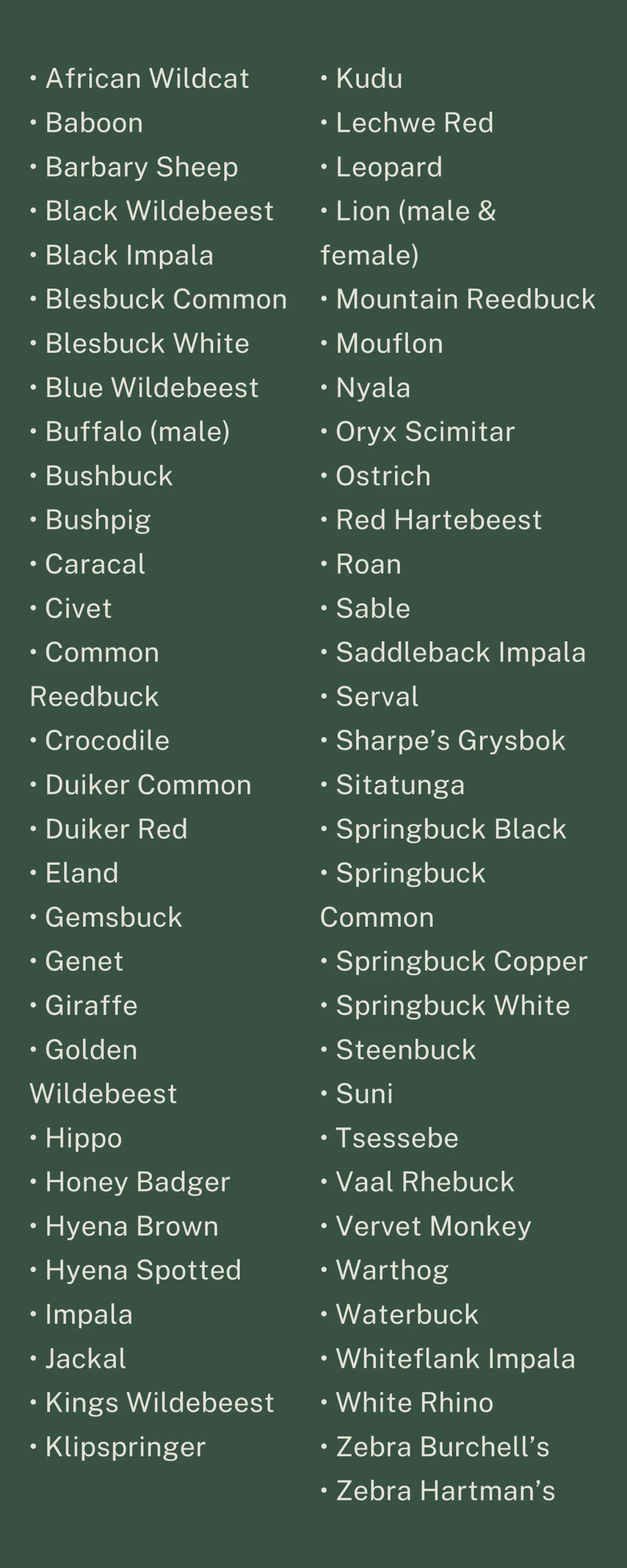Click the White Rhino item
The width and height of the screenshot is (627, 1568).
pos(415,1402)
